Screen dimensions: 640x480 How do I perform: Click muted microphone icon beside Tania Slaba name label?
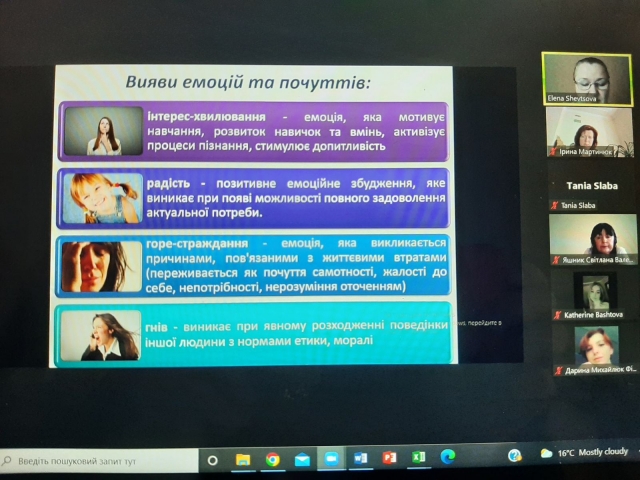554,205
